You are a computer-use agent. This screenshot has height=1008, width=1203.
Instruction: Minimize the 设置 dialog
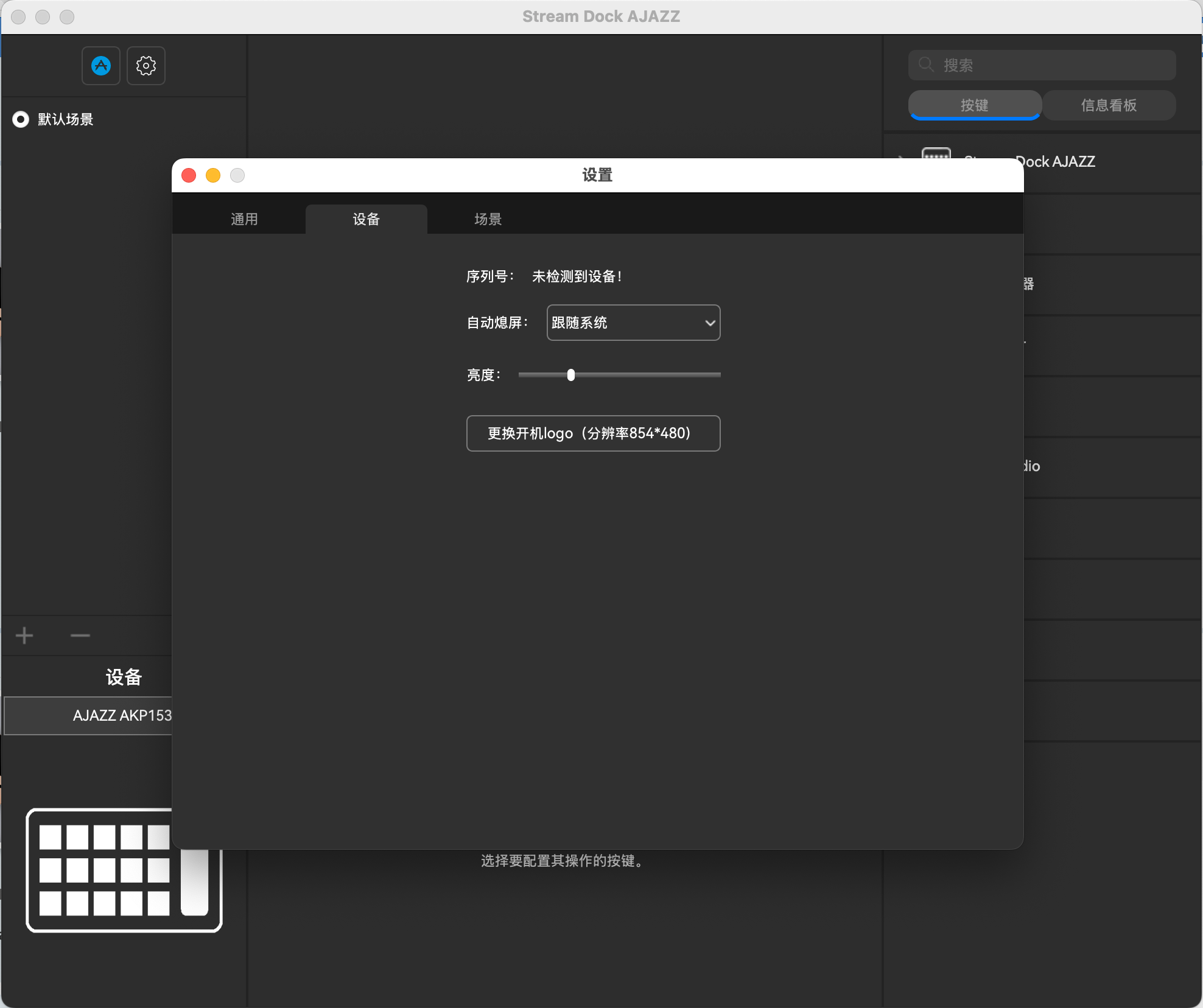pyautogui.click(x=213, y=175)
